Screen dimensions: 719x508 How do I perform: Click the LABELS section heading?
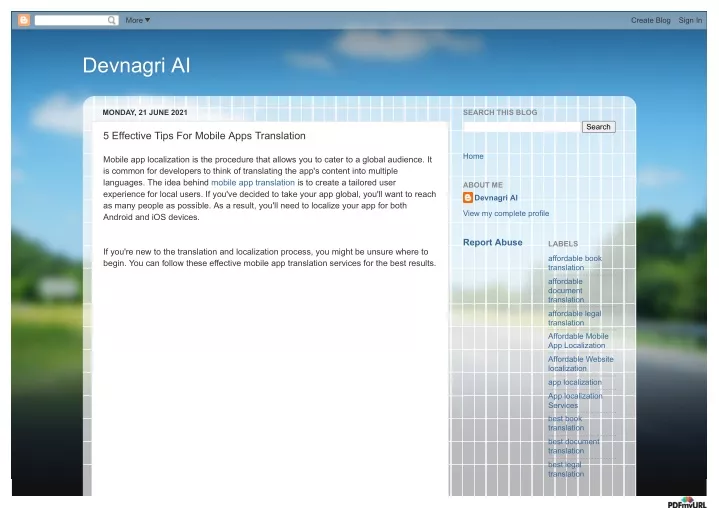(x=563, y=243)
